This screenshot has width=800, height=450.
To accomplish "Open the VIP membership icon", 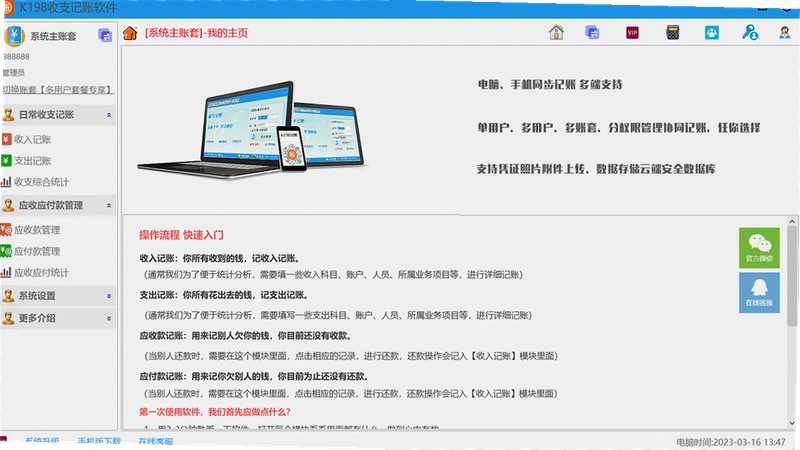I will click(632, 33).
